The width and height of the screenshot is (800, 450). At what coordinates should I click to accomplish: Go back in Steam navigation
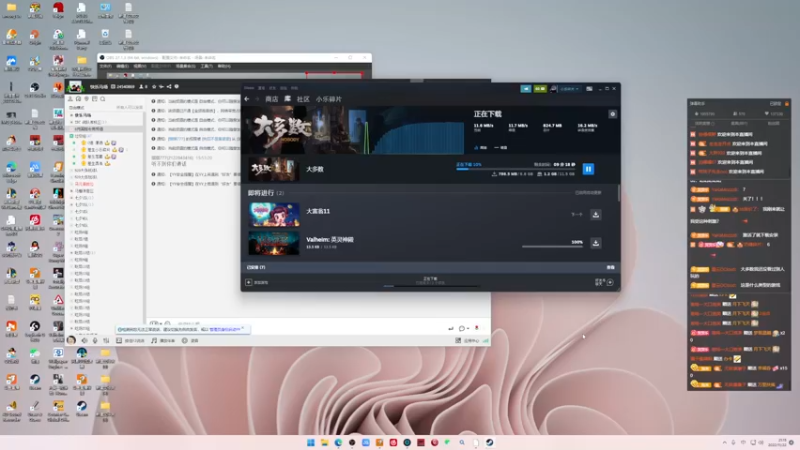click(247, 99)
